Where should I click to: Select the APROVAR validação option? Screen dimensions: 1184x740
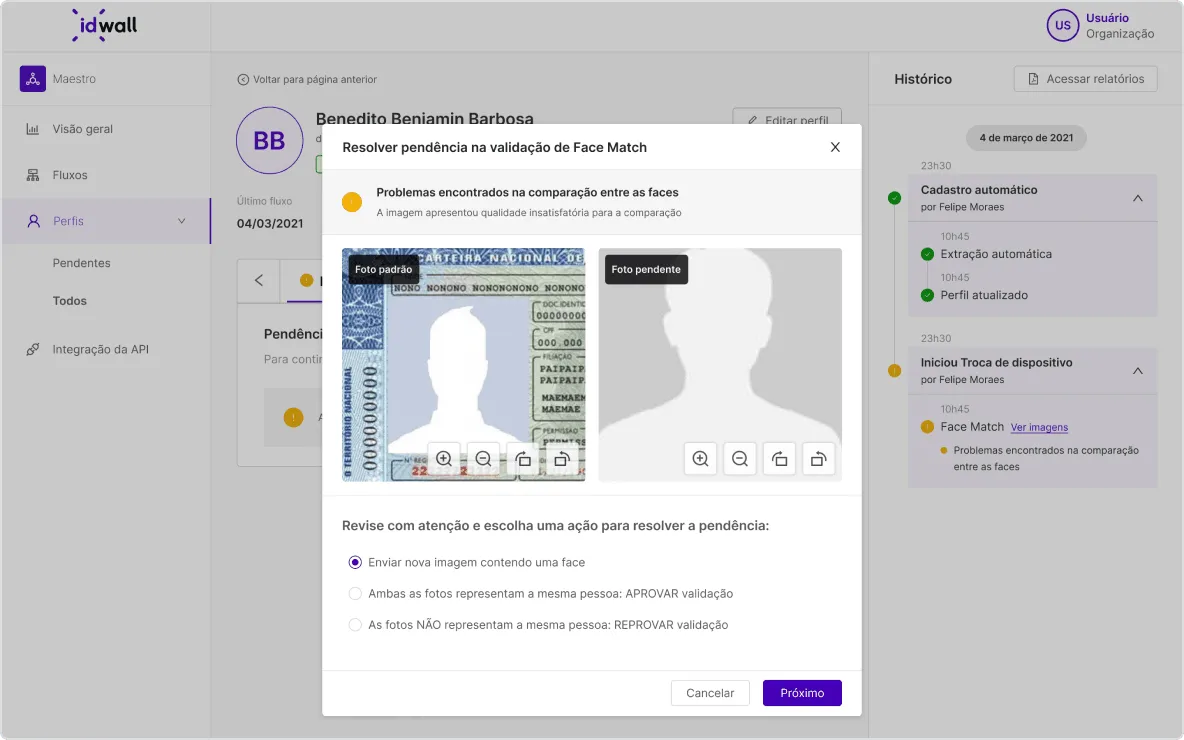click(355, 594)
